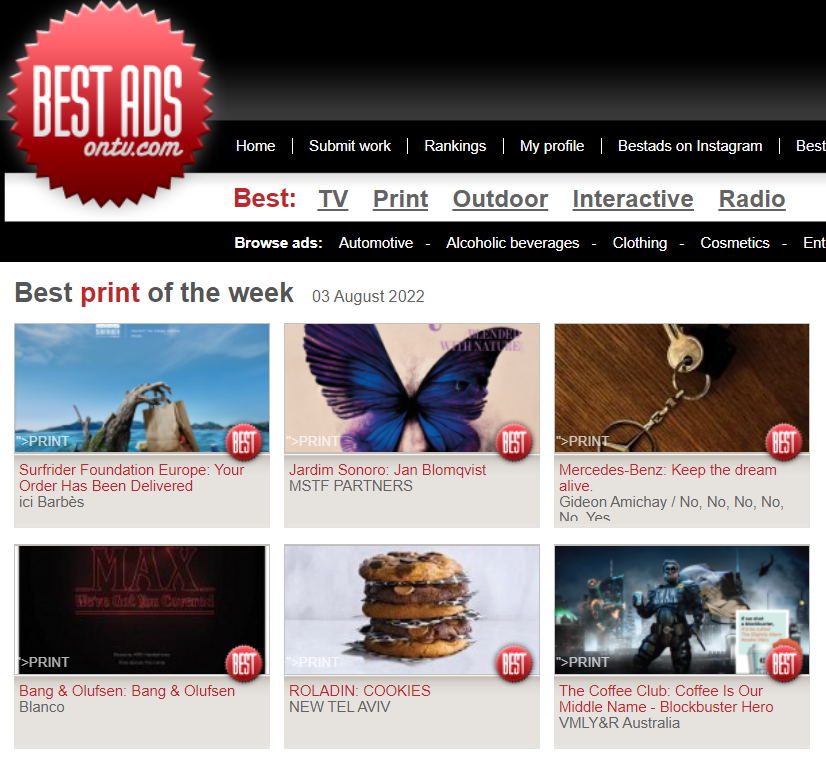Visit Bestads on Instagram
Screen dimensions: 826x767
point(690,146)
